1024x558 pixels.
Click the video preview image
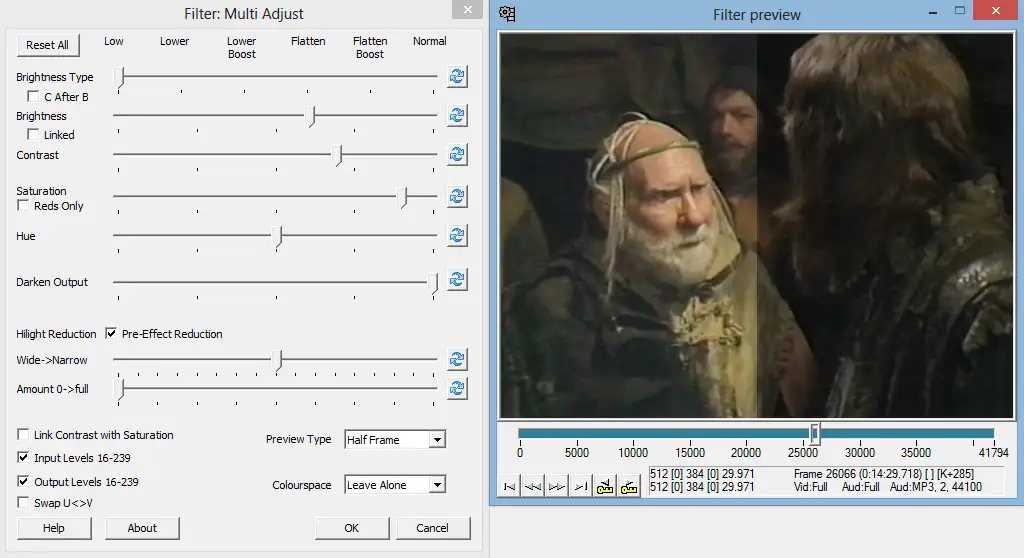coord(757,225)
